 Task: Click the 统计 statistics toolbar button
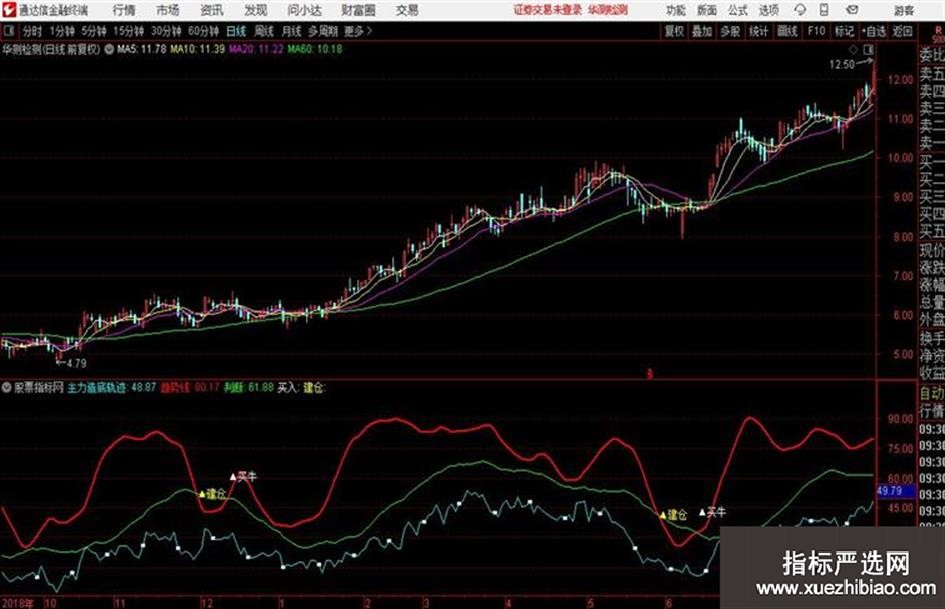pyautogui.click(x=759, y=31)
